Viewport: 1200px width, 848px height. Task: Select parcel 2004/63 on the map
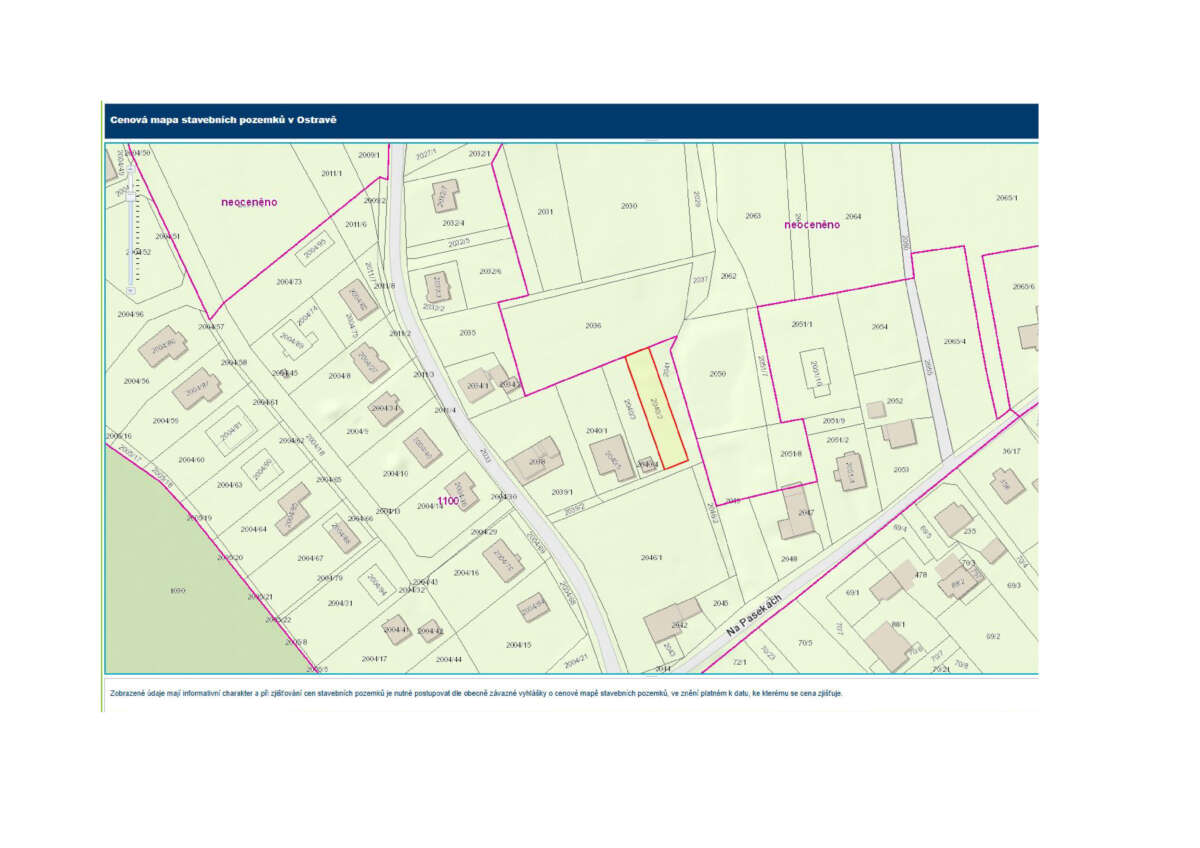tap(228, 485)
